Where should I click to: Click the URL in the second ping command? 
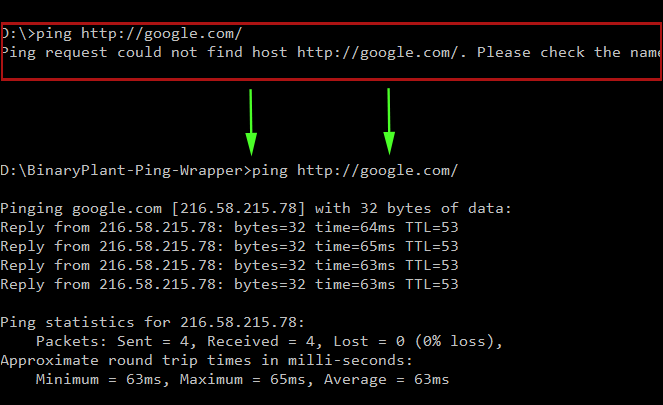(378, 171)
